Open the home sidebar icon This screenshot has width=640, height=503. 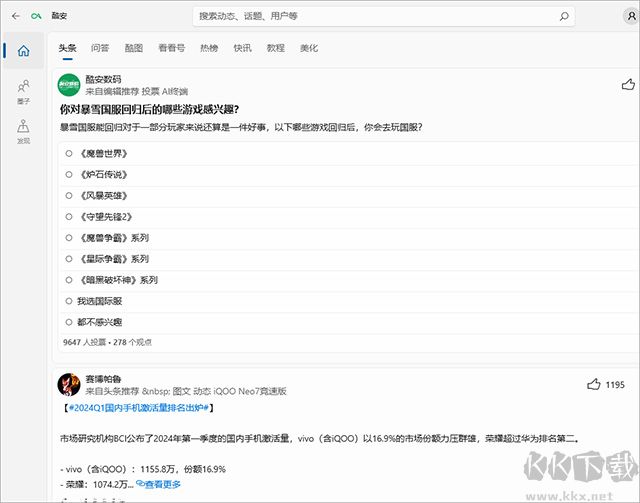pyautogui.click(x=24, y=51)
